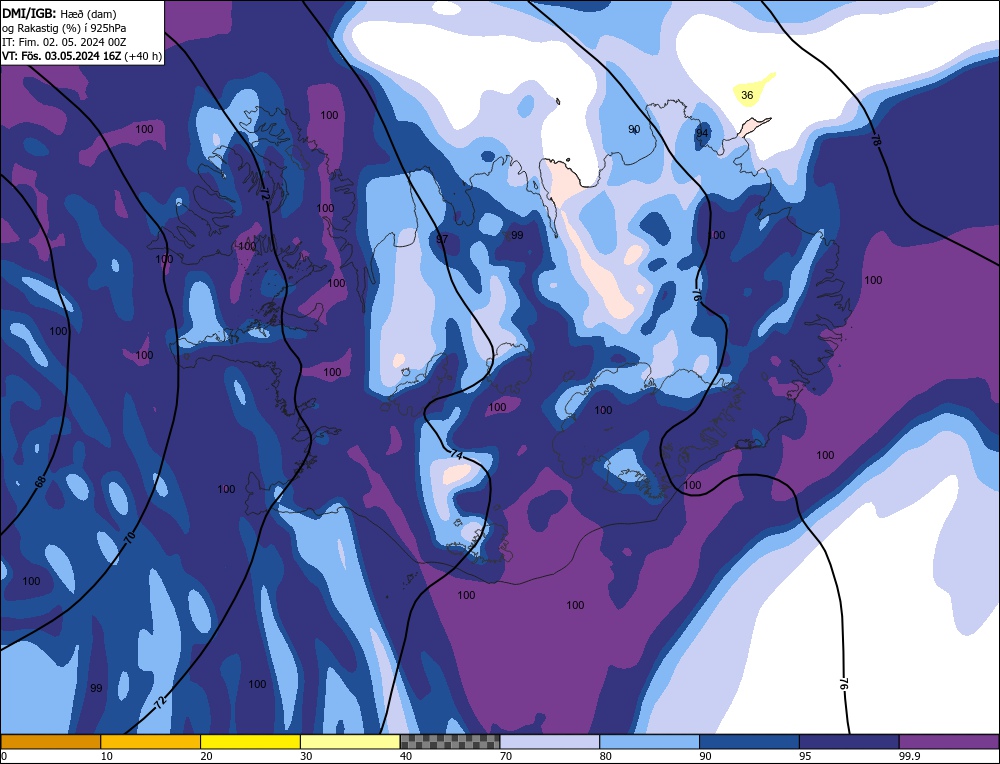Click the humidity value 36 in the yellow patch
Viewport: 1000px width, 764px height.
(x=747, y=96)
